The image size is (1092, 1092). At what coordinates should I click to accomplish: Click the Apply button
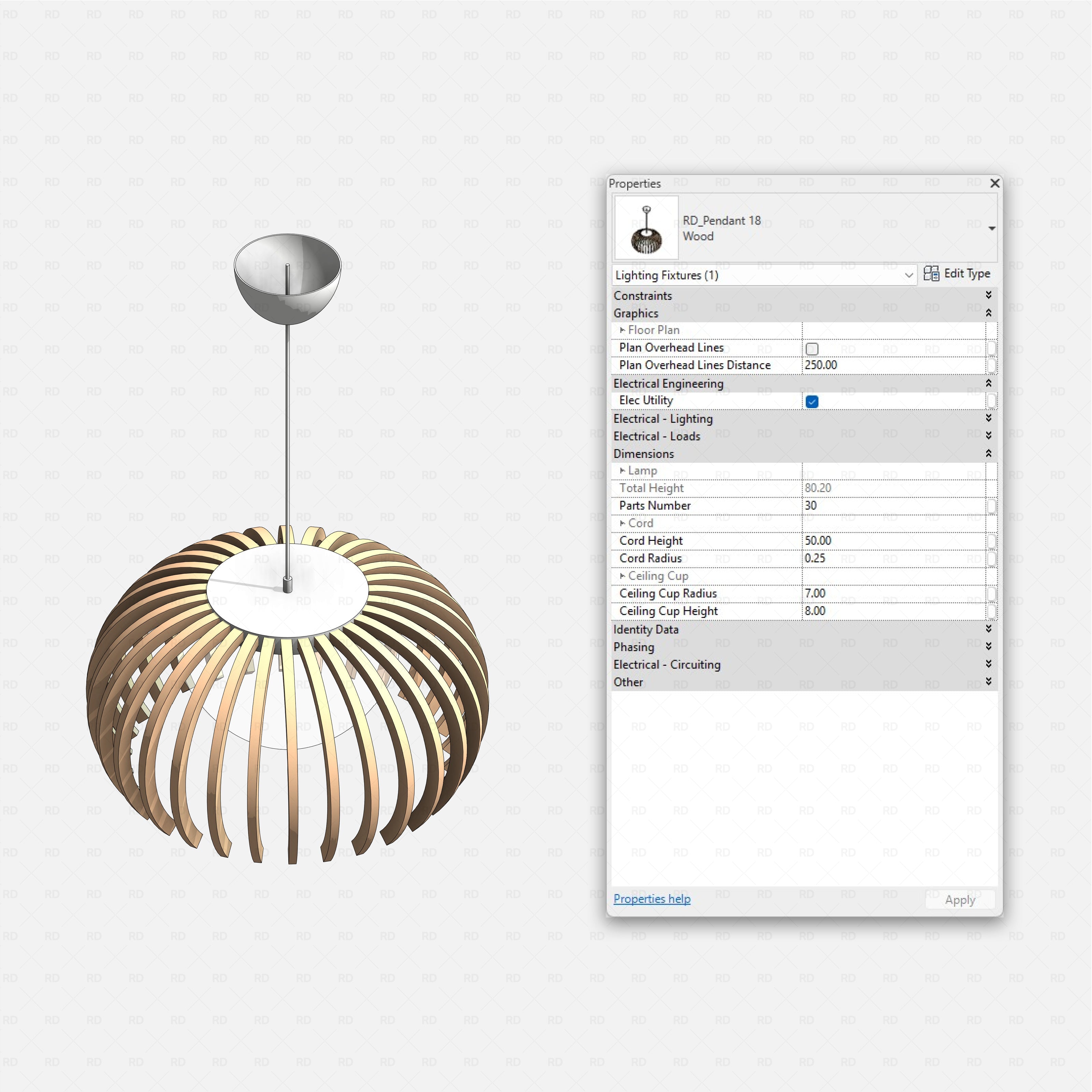click(x=960, y=900)
